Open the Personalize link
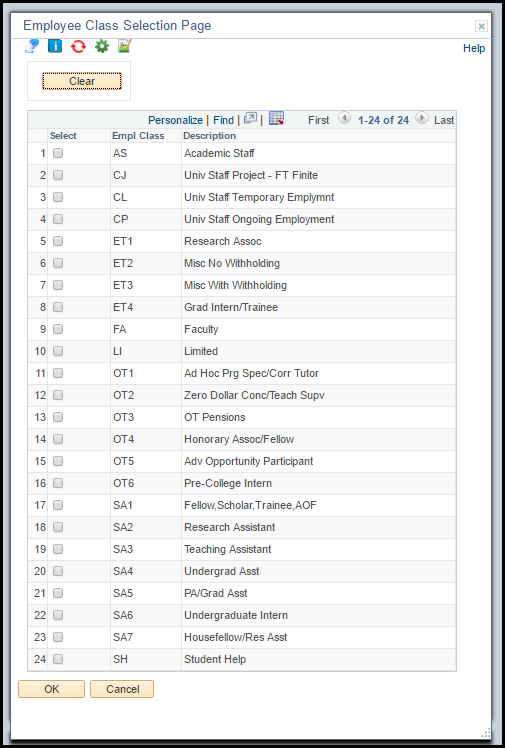 click(x=175, y=120)
